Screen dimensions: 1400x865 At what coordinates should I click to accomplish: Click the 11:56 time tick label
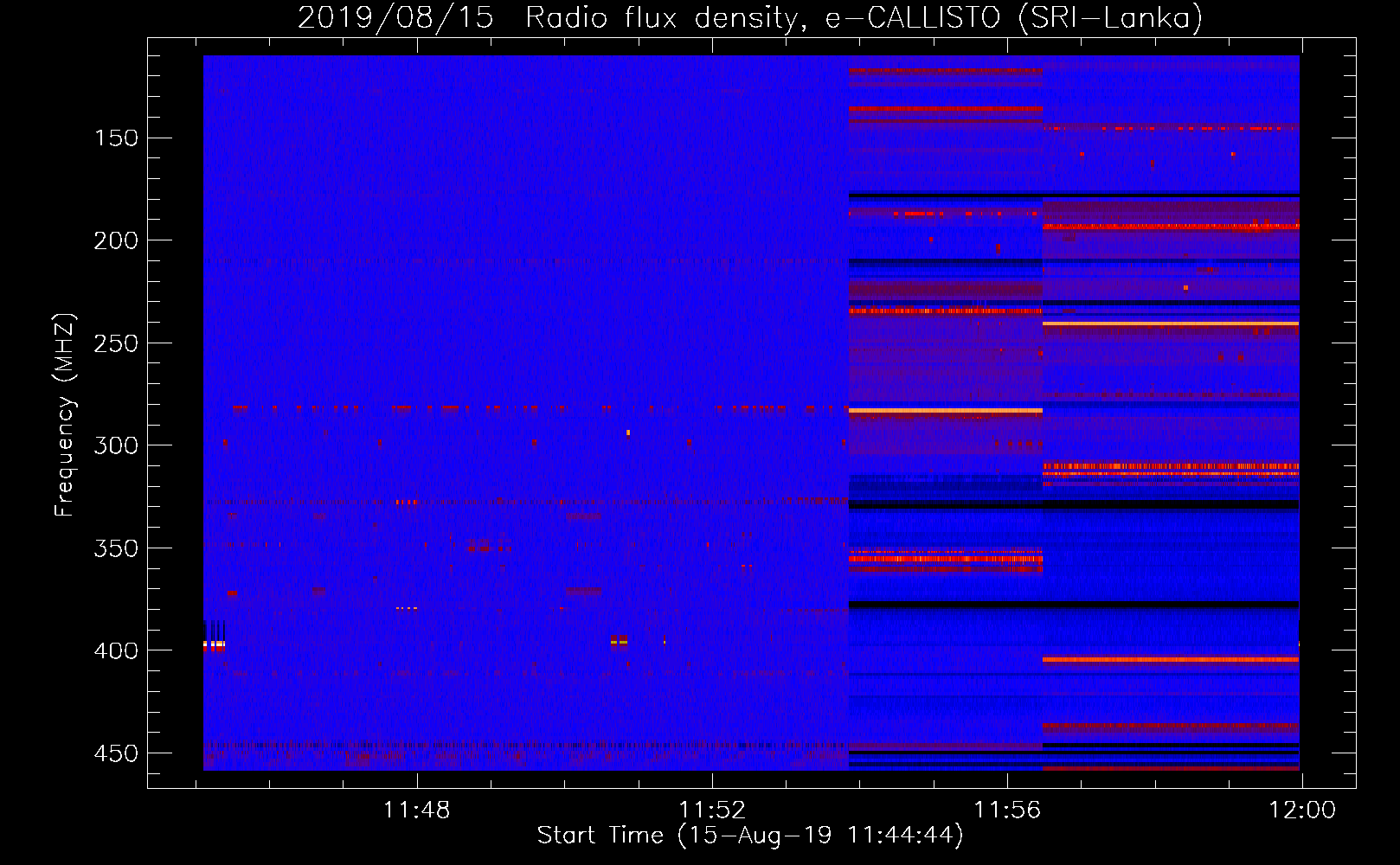click(1007, 811)
